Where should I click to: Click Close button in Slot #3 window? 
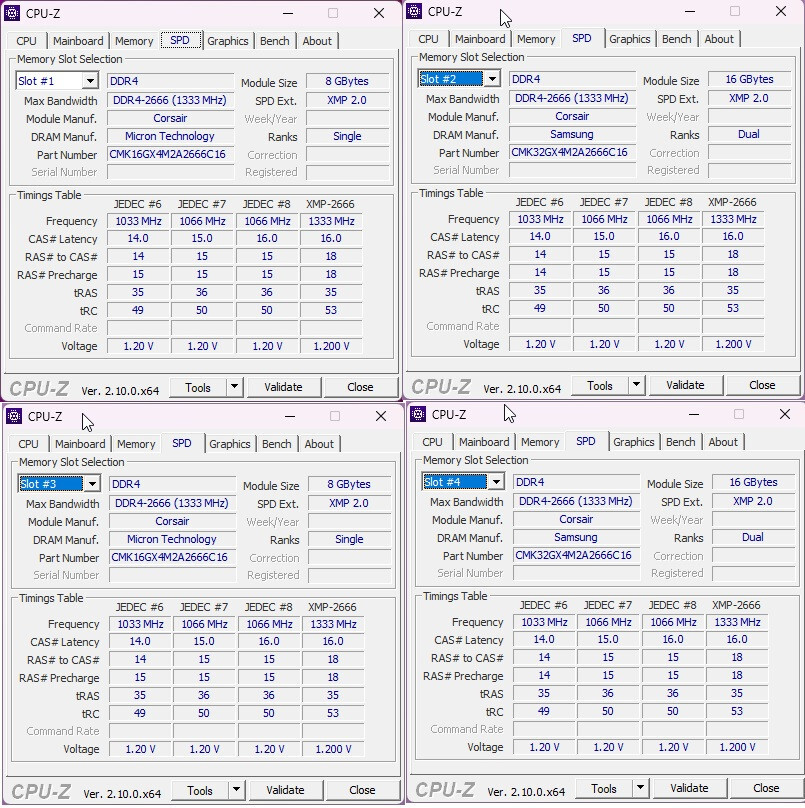362,790
